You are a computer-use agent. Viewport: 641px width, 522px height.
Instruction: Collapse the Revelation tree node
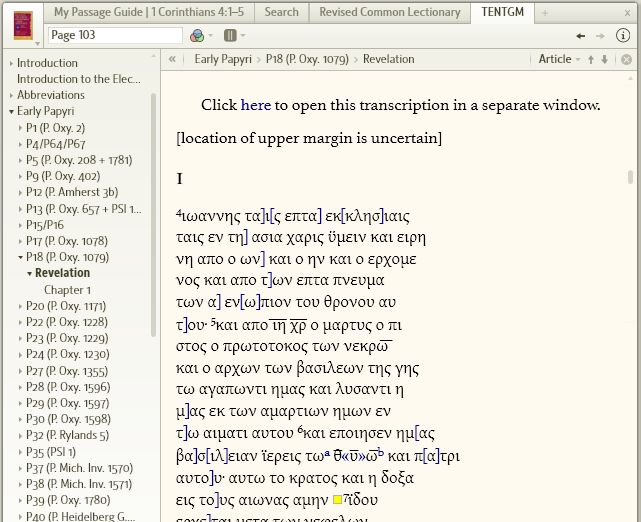[x=29, y=273]
